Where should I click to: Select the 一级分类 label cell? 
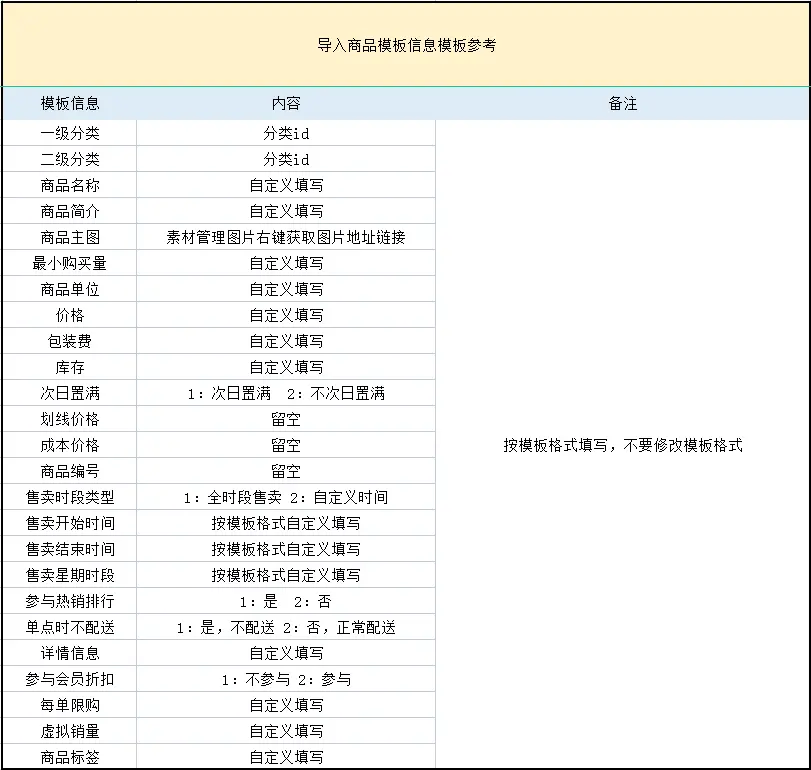pos(70,133)
